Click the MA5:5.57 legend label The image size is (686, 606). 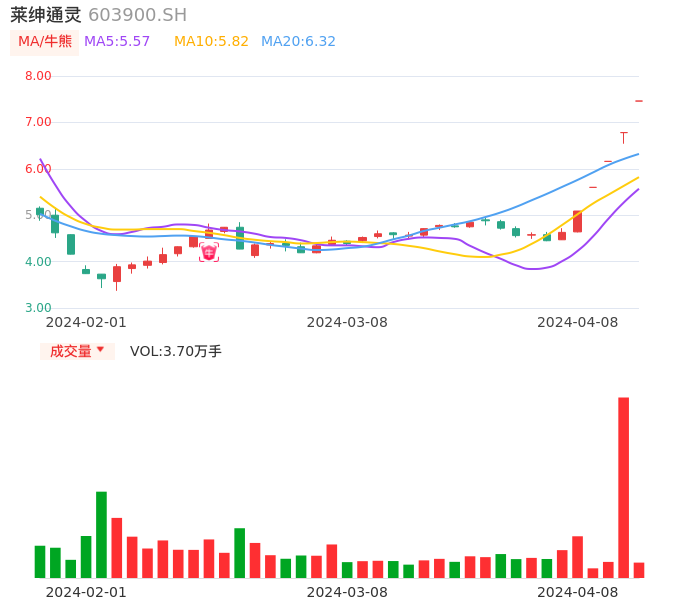tap(117, 42)
